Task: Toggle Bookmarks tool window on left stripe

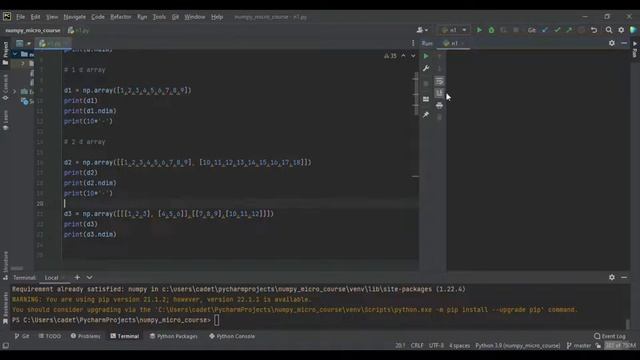Action: (5, 308)
